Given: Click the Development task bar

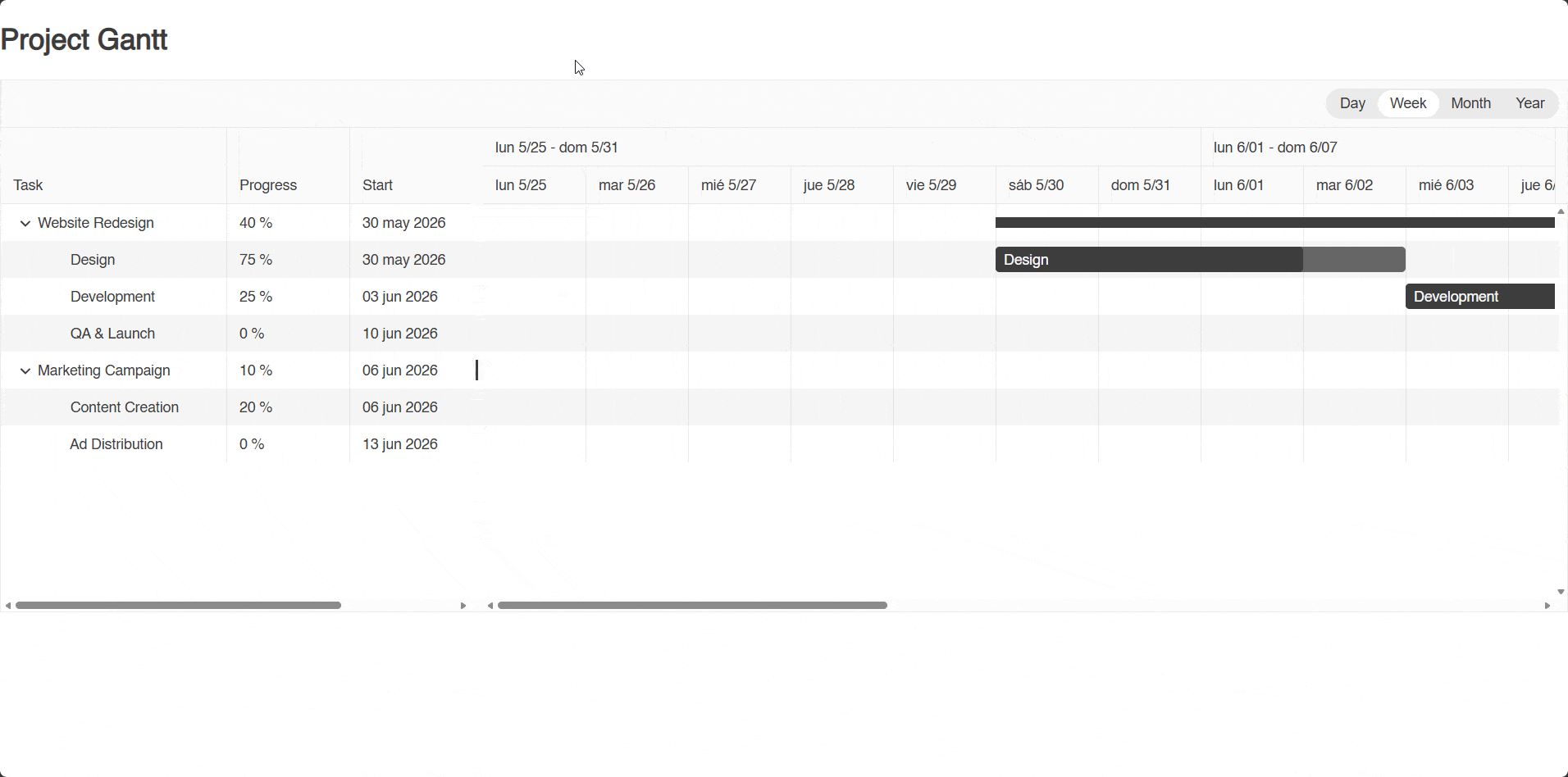Looking at the screenshot, I should point(1480,297).
